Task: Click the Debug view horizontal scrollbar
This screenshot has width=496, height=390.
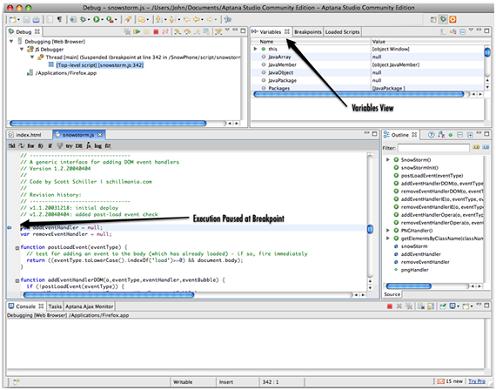Action: tap(108, 123)
